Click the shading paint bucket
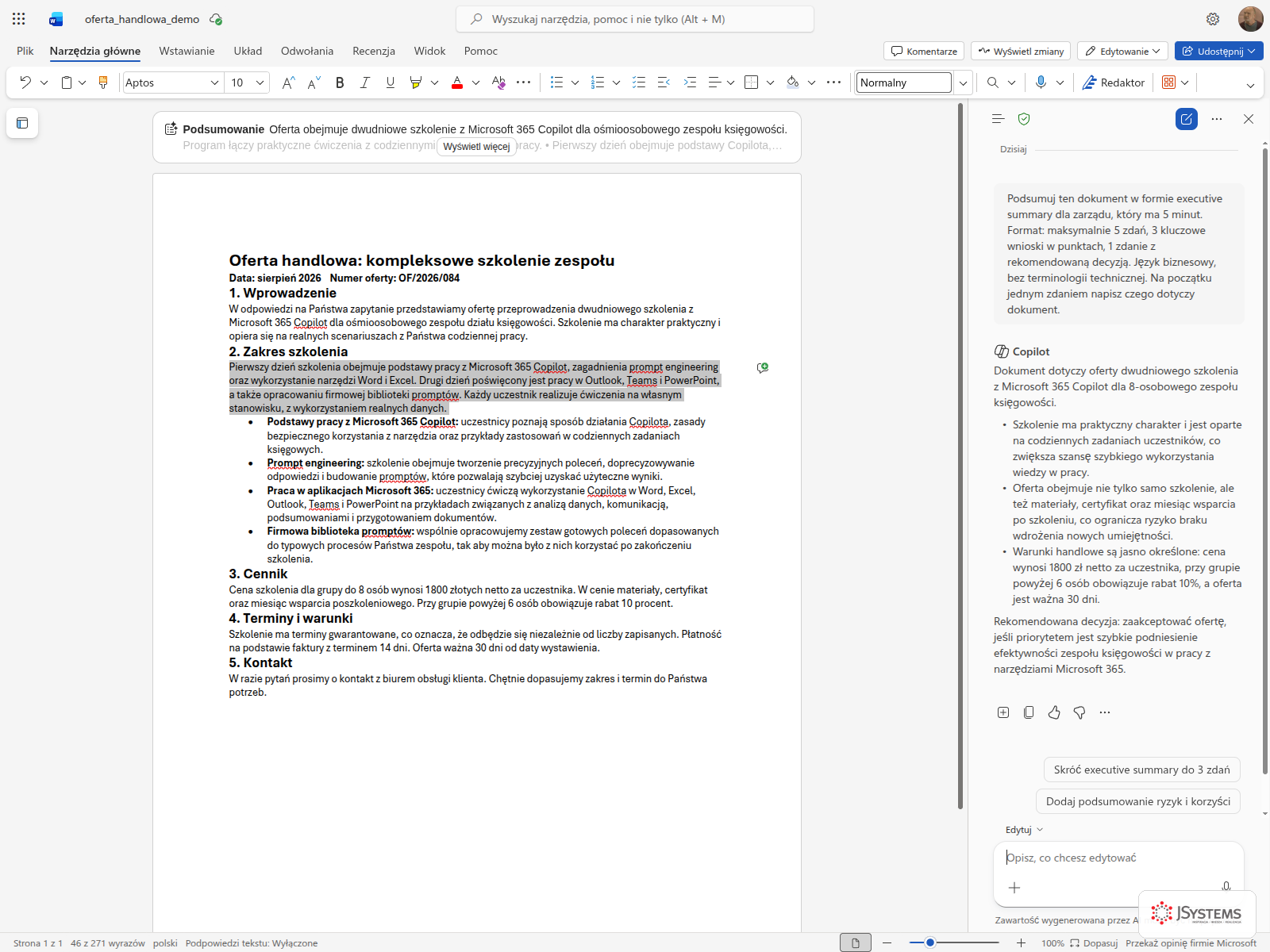The height and width of the screenshot is (952, 1270). coord(793,83)
